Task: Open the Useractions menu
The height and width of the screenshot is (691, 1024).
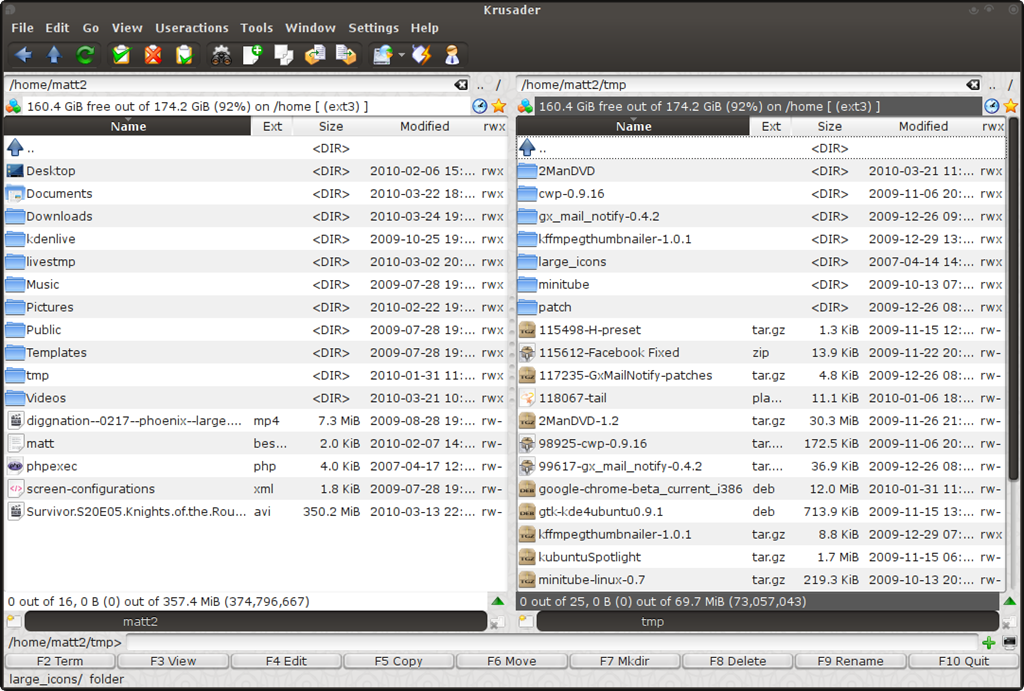Action: point(192,28)
